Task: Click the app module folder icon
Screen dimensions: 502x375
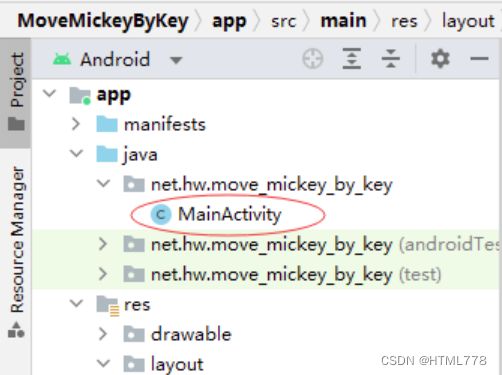Action: (x=80, y=96)
